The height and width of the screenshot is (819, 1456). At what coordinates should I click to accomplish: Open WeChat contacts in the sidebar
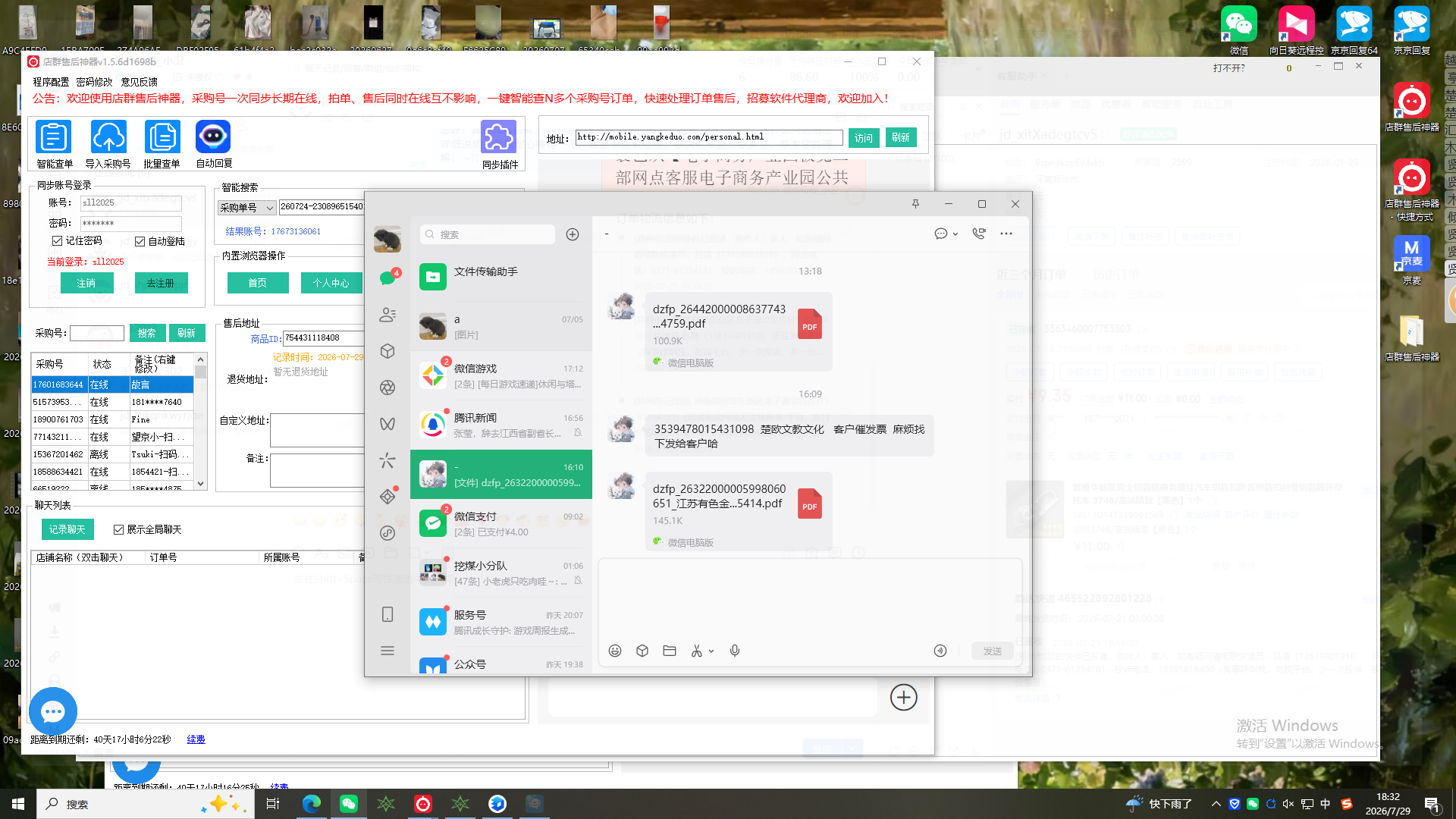388,314
